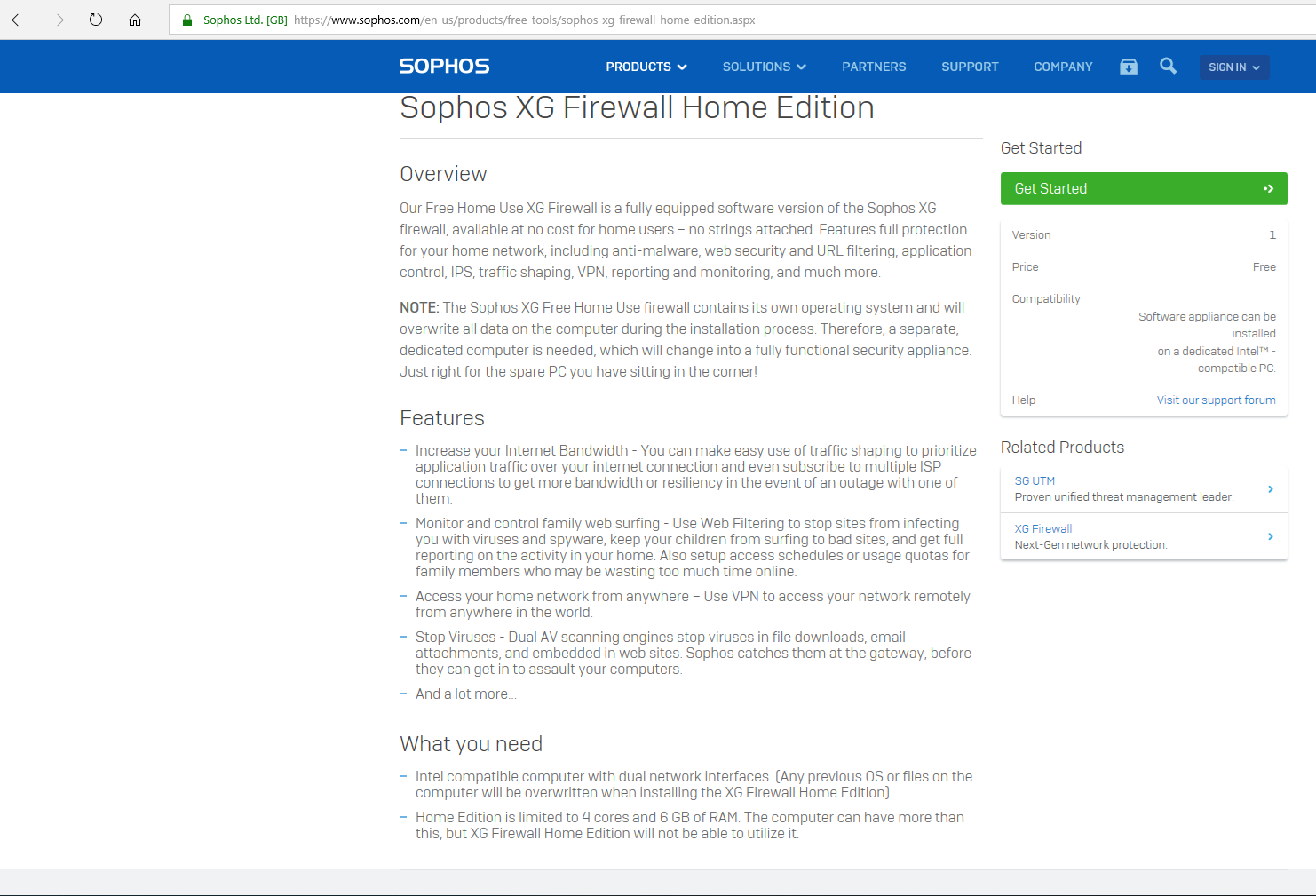Click the browser address bar URL

tap(524, 20)
